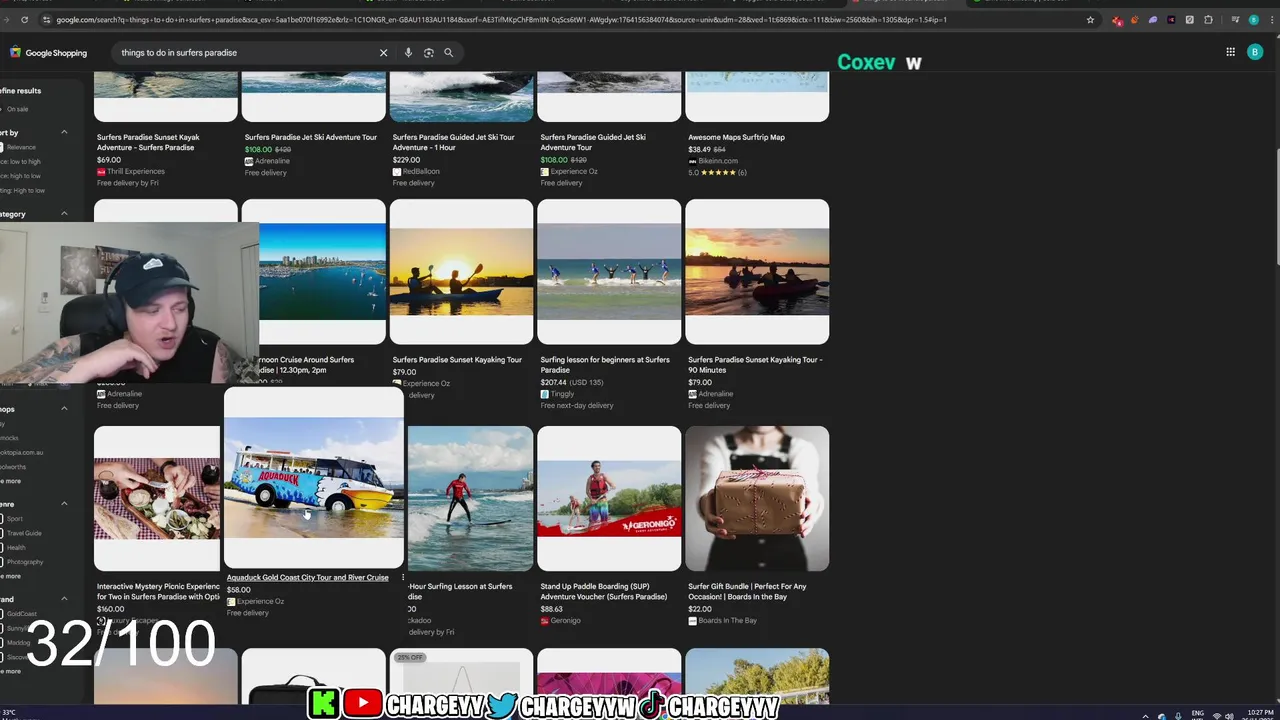Submit search with magnifying glass icon
Viewport: 1280px width, 720px height.
click(x=448, y=53)
